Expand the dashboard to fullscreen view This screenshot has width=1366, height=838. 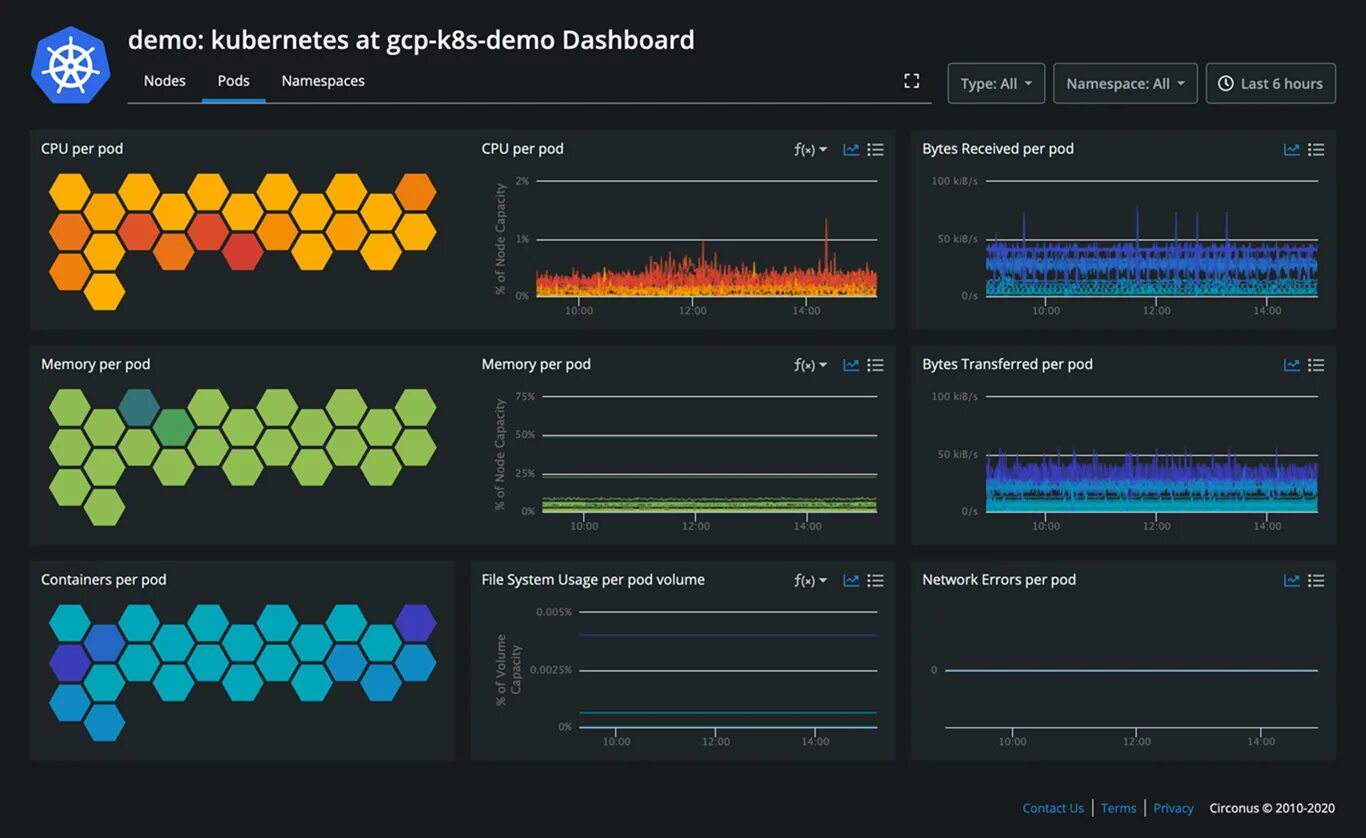coord(911,80)
